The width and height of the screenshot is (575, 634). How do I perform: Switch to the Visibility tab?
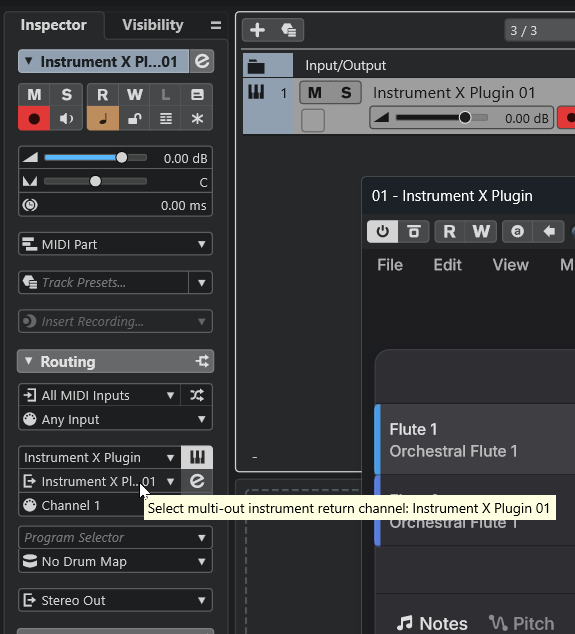click(153, 25)
